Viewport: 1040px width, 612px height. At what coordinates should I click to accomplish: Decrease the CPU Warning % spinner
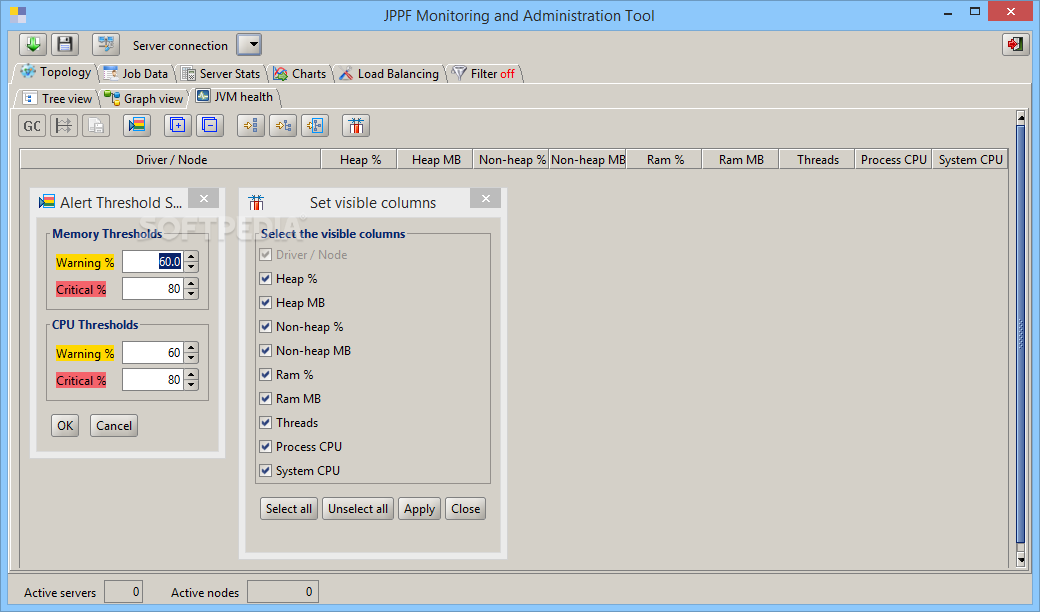pyautogui.click(x=191, y=358)
